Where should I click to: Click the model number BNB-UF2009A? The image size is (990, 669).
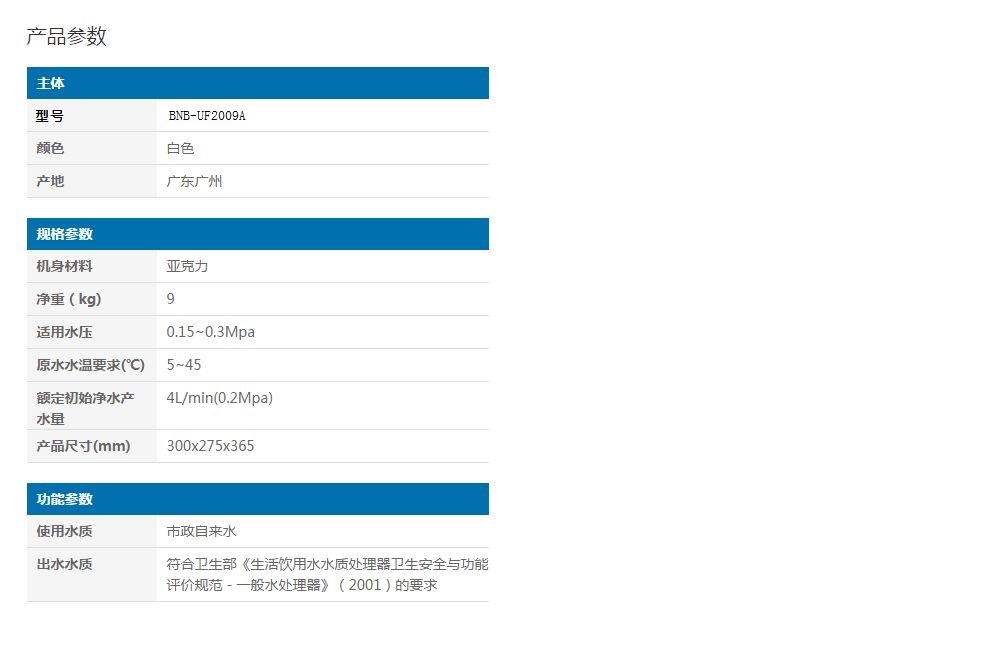[207, 116]
